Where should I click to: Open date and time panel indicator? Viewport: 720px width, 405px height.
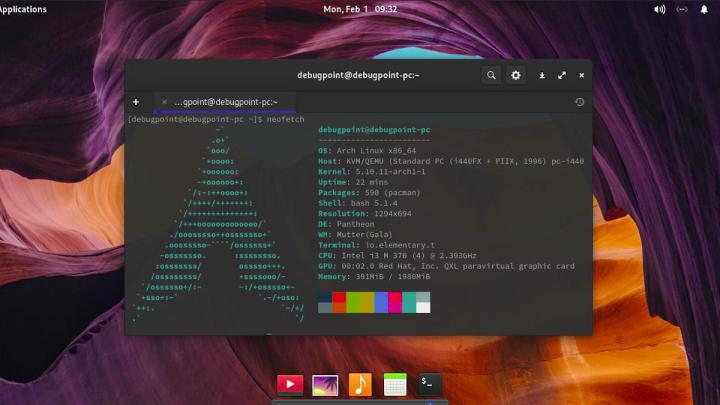tap(360, 9)
